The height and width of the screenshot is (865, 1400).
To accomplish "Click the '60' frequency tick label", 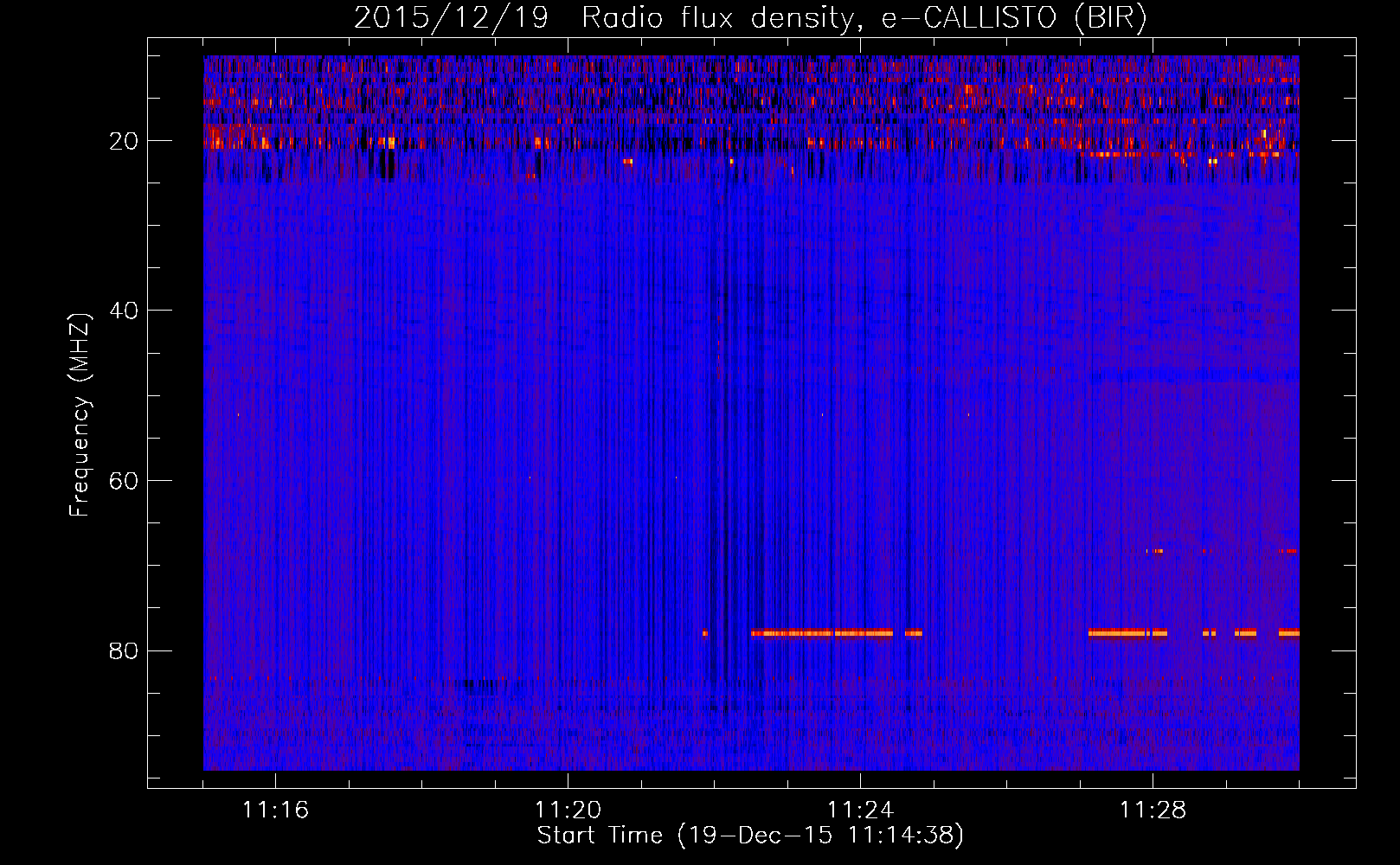I will (124, 481).
